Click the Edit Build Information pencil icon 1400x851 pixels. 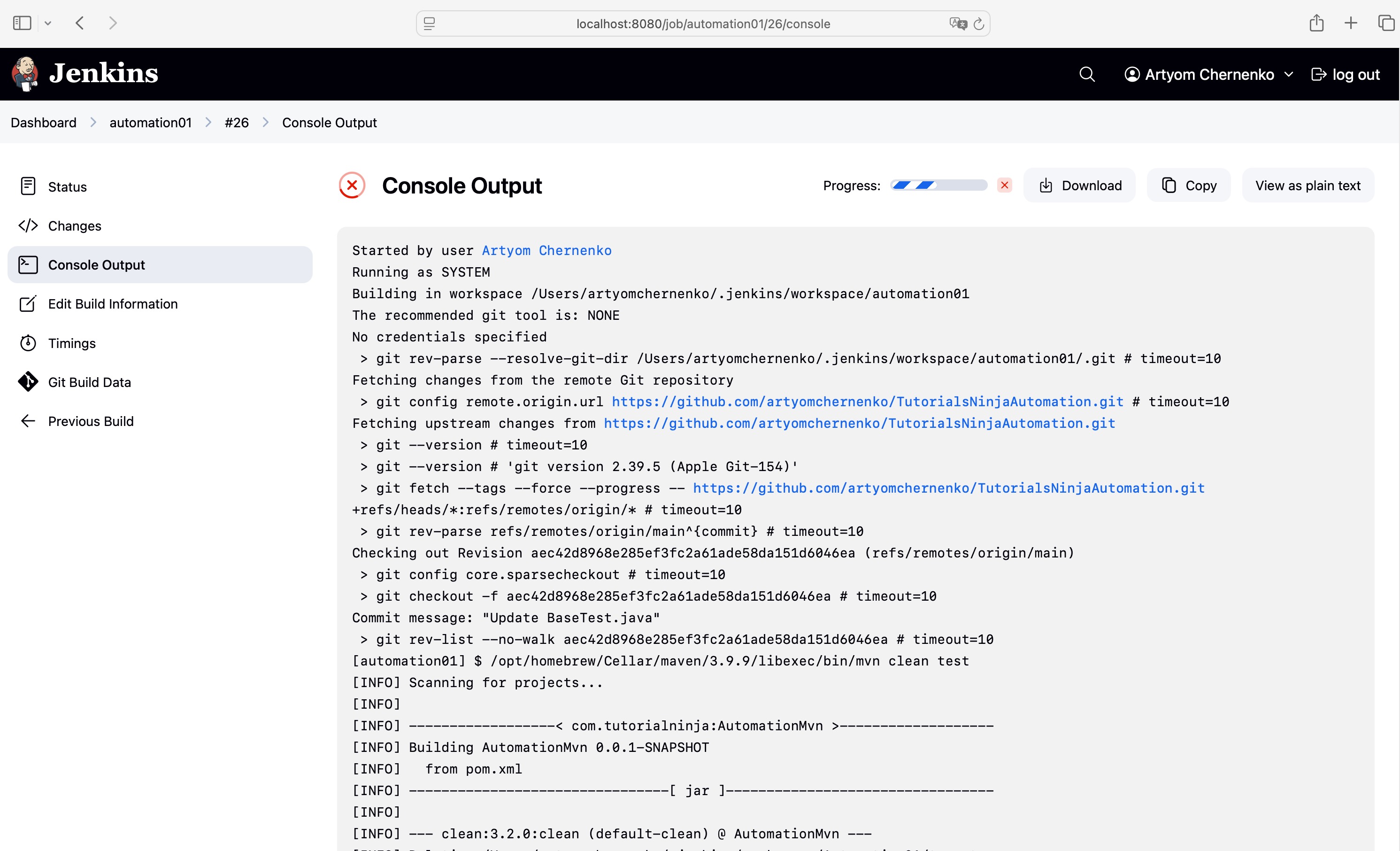(x=28, y=303)
